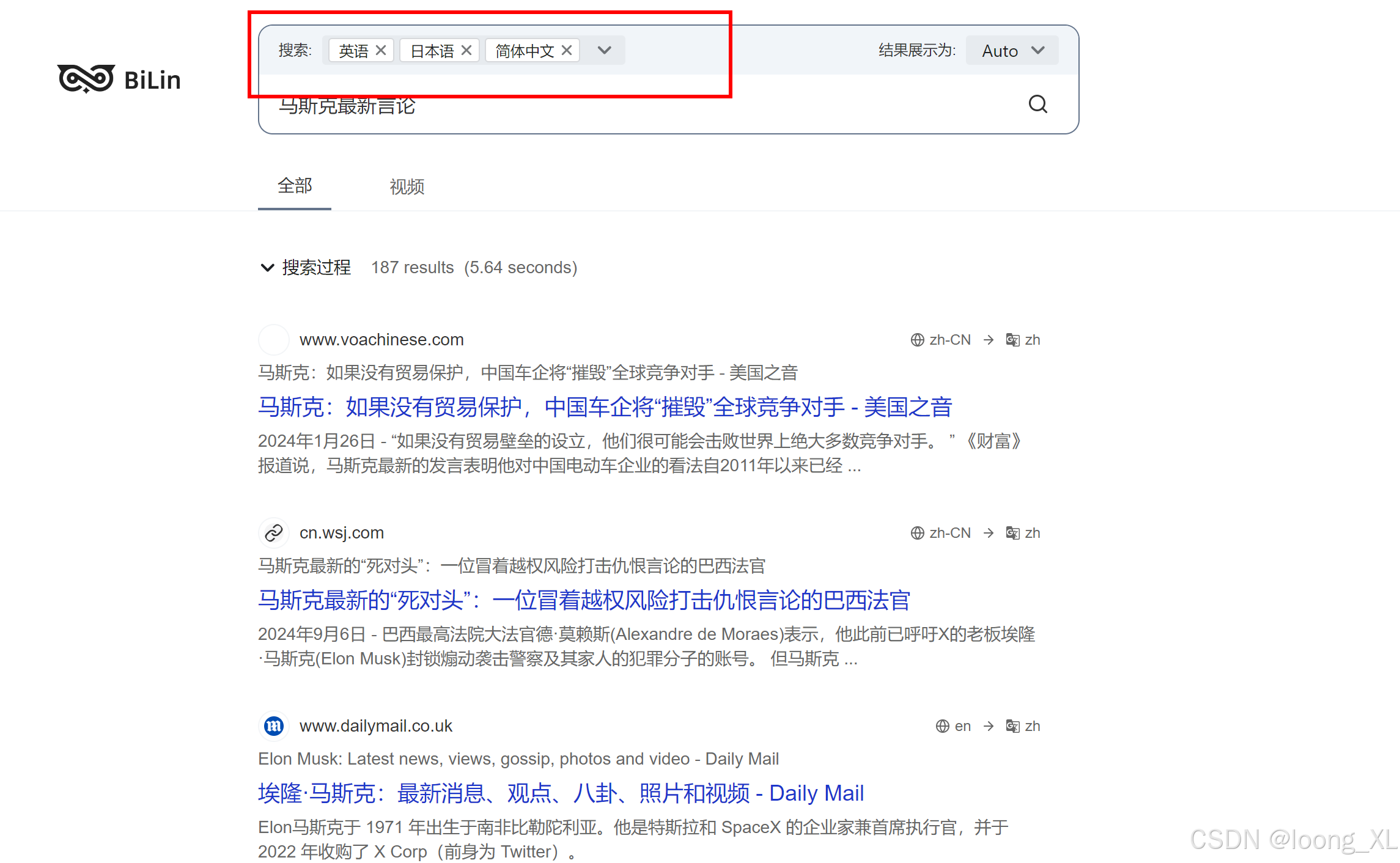The image size is (1400, 863).
Task: Collapse the 搜索过程 section
Action: click(267, 268)
